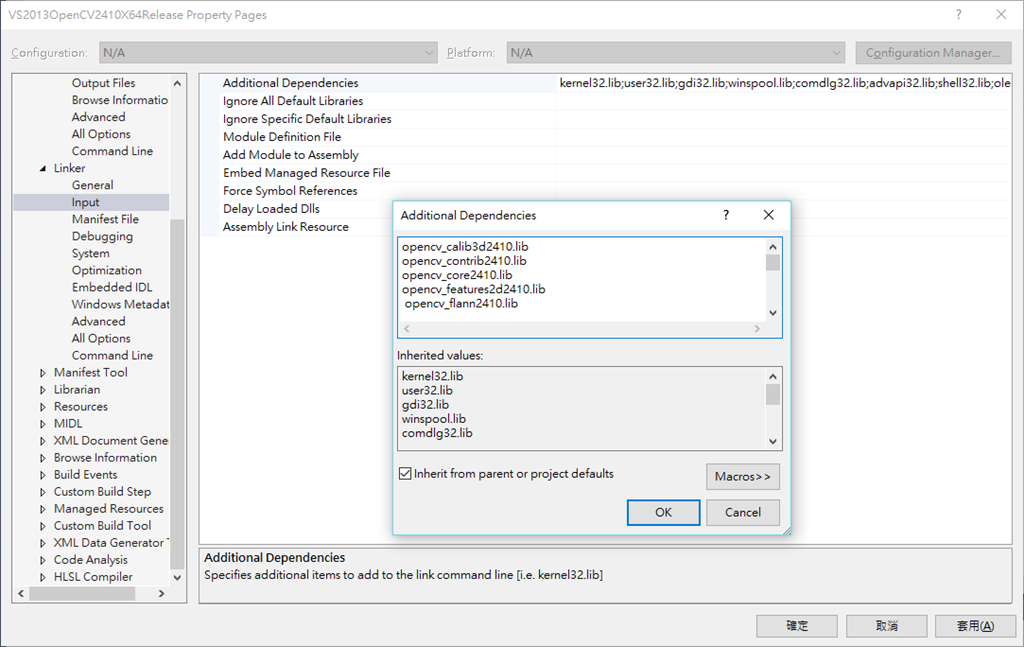The image size is (1024, 647).
Task: Click the dependencies edit box scroll-right arrow
Action: (757, 328)
